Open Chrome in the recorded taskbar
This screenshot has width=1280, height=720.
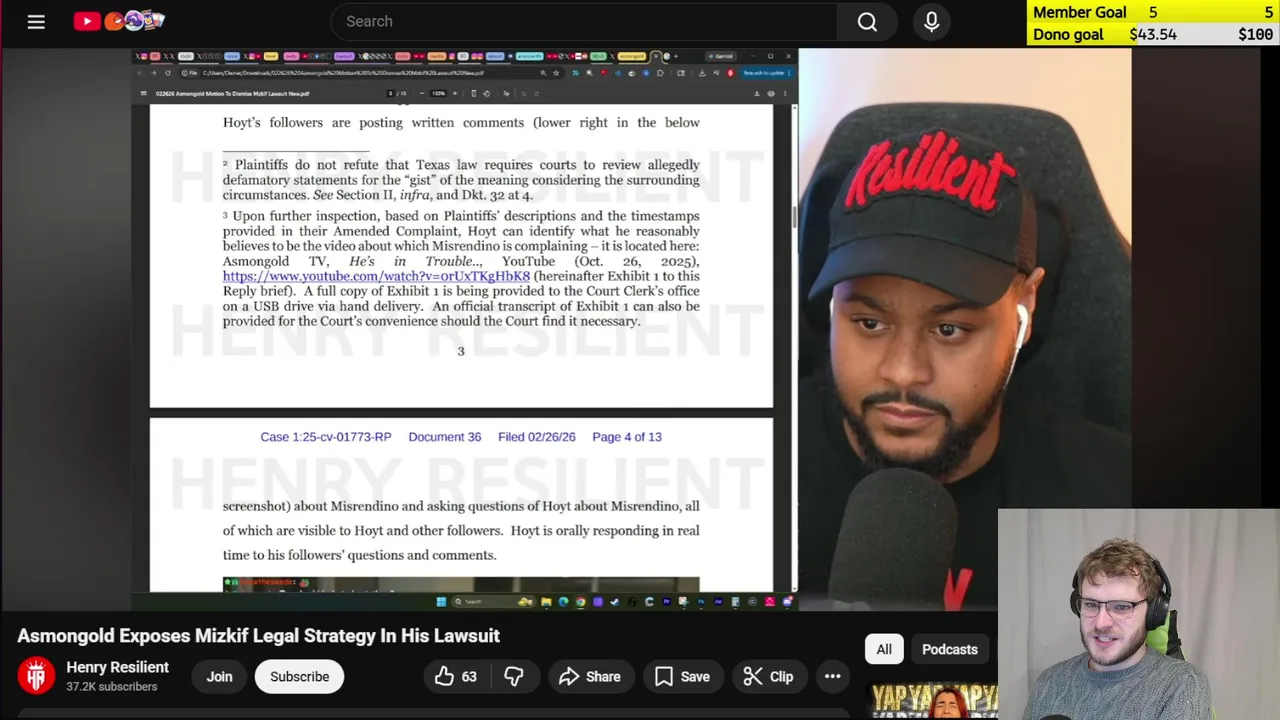[581, 602]
